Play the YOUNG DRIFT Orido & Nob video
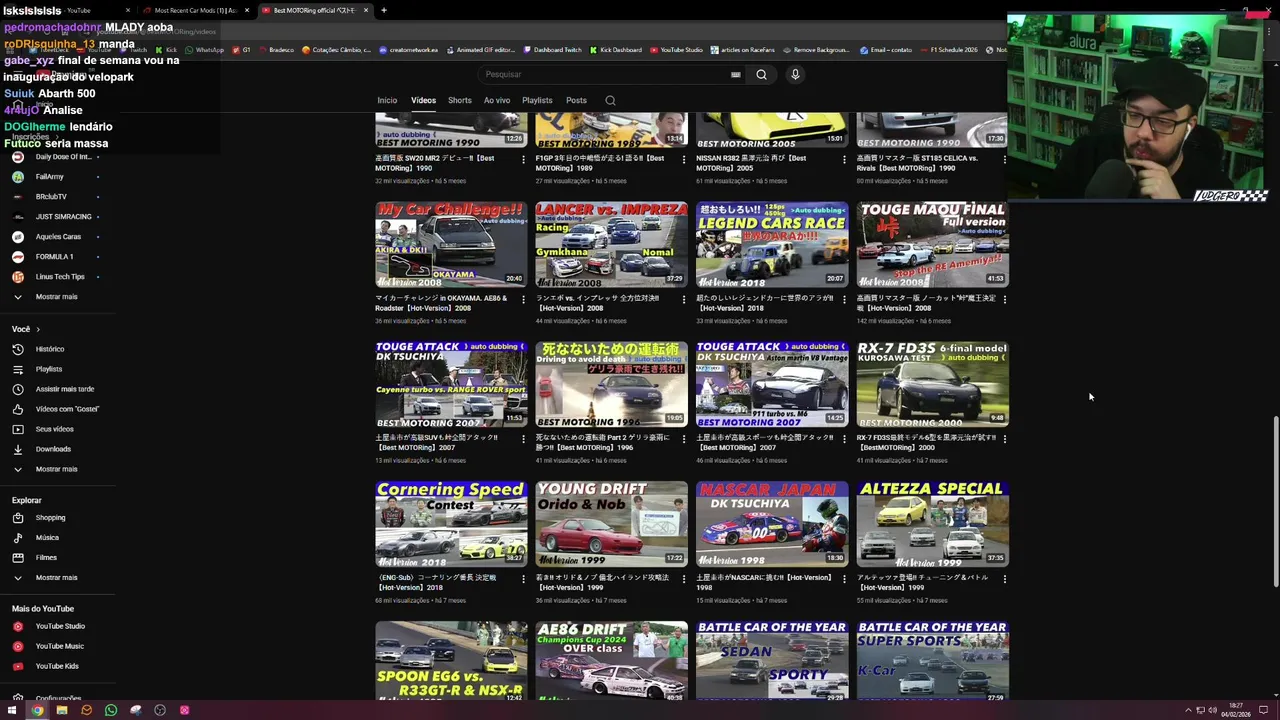The height and width of the screenshot is (720, 1280). (611, 524)
